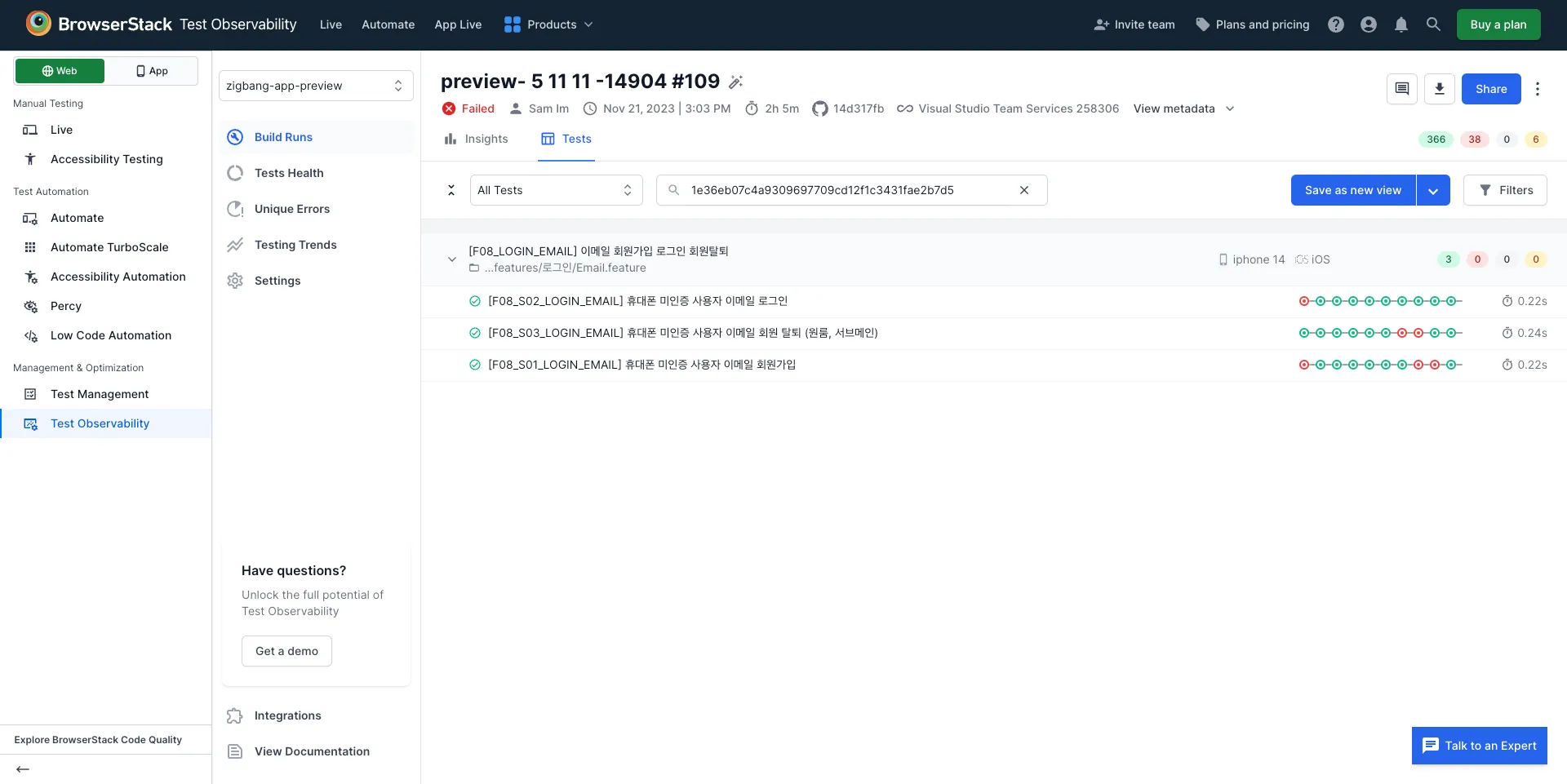This screenshot has width=1567, height=784.
Task: Open Live in top navigation
Action: pyautogui.click(x=331, y=24)
